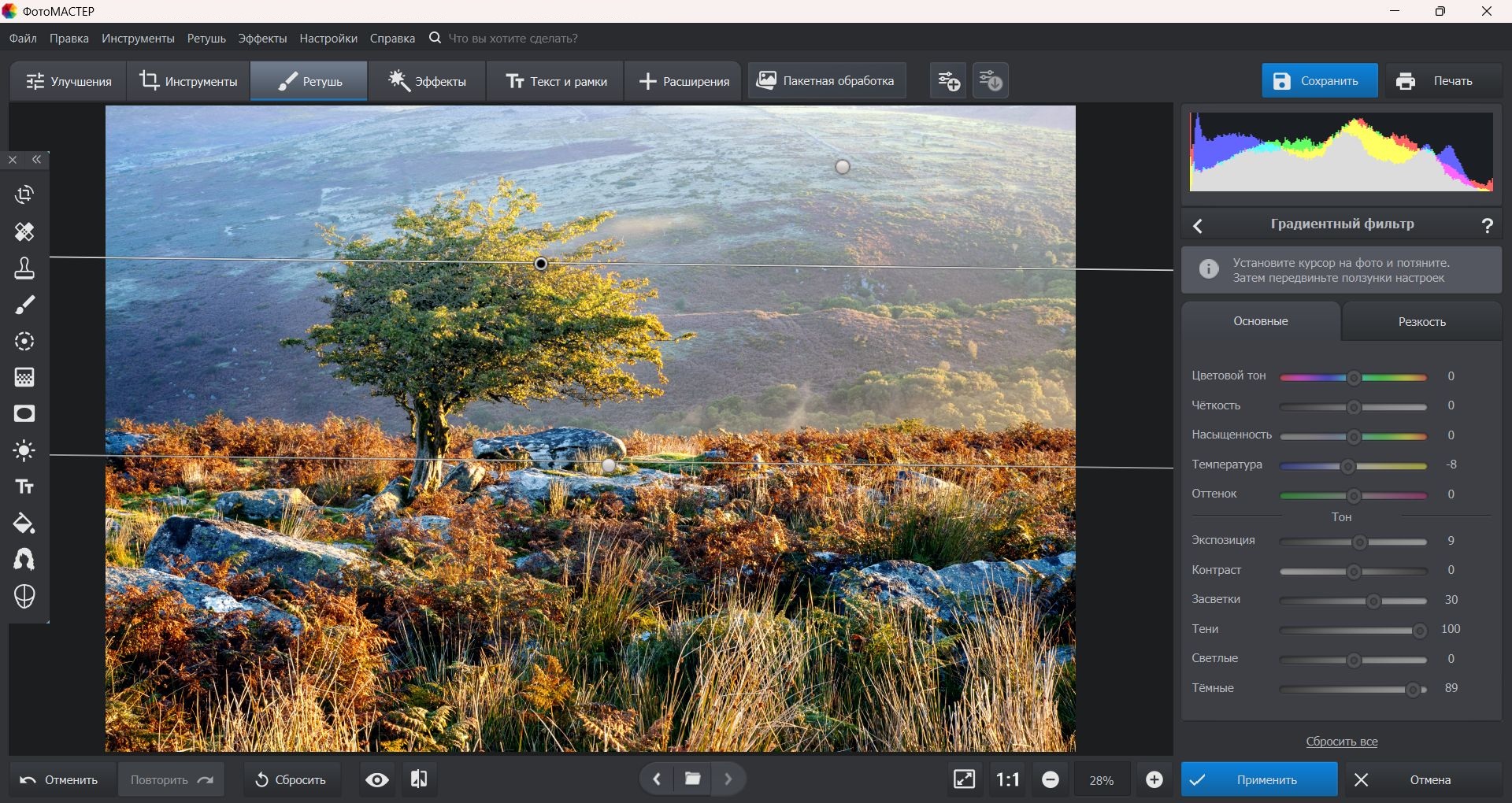Switch to the Резкость tab
This screenshot has height=803, width=1512.
(x=1421, y=322)
